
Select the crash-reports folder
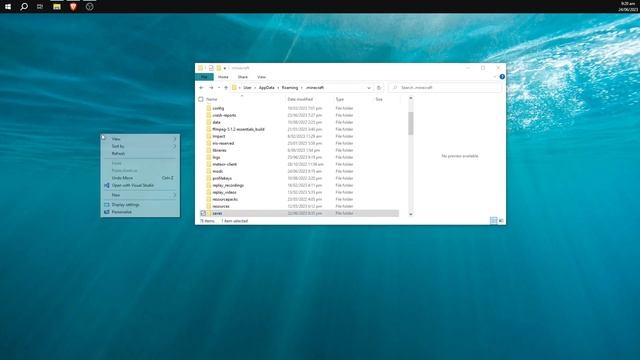point(224,115)
